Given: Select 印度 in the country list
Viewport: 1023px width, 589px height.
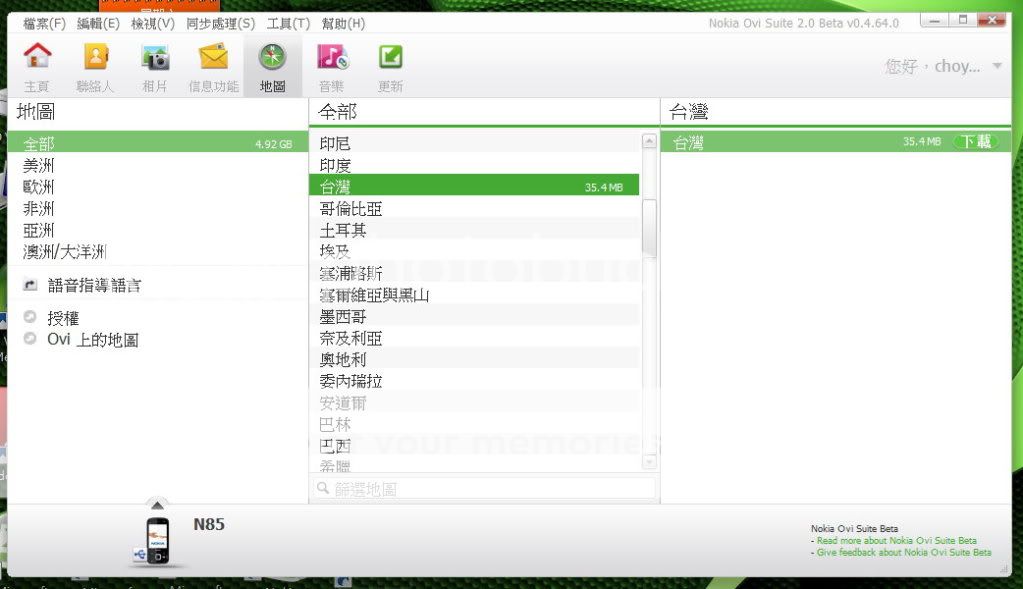Looking at the screenshot, I should (x=475, y=165).
